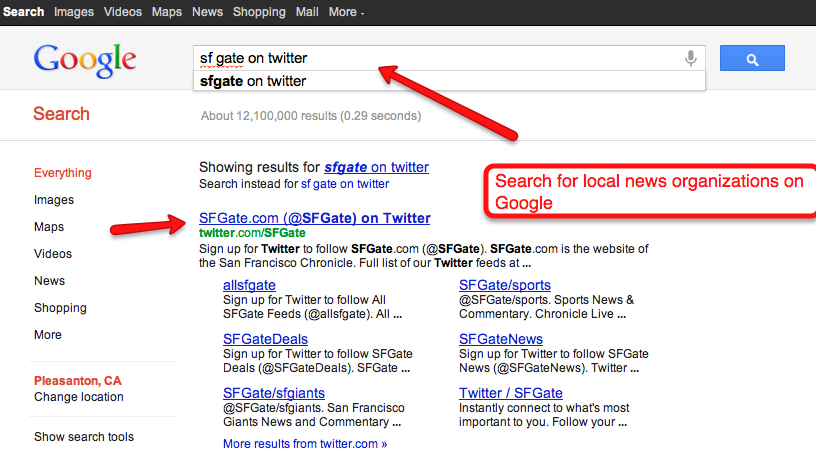The height and width of the screenshot is (464, 816).
Task: Click the microphone voice search icon
Action: pos(690,59)
